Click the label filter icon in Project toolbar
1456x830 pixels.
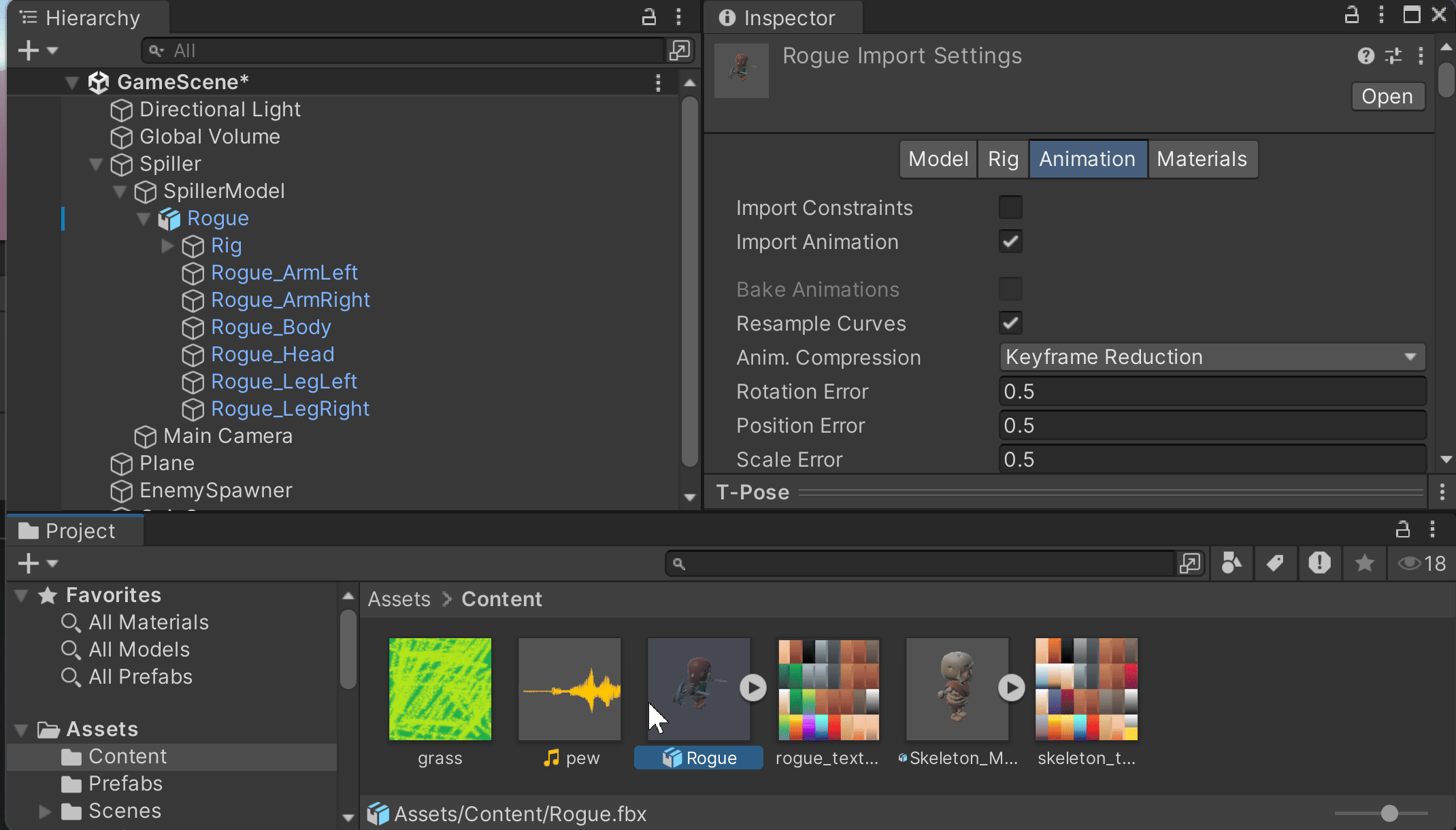(1275, 563)
